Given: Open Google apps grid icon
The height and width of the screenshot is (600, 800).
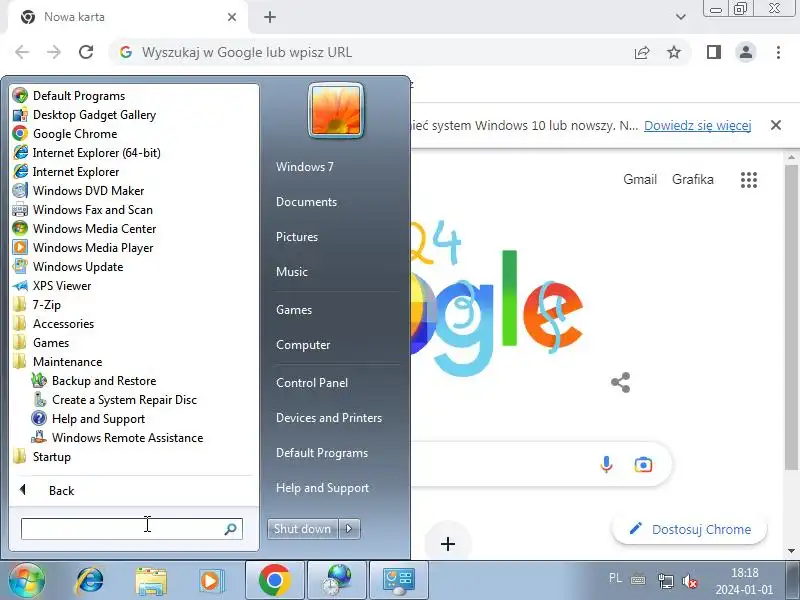Looking at the screenshot, I should (x=748, y=180).
